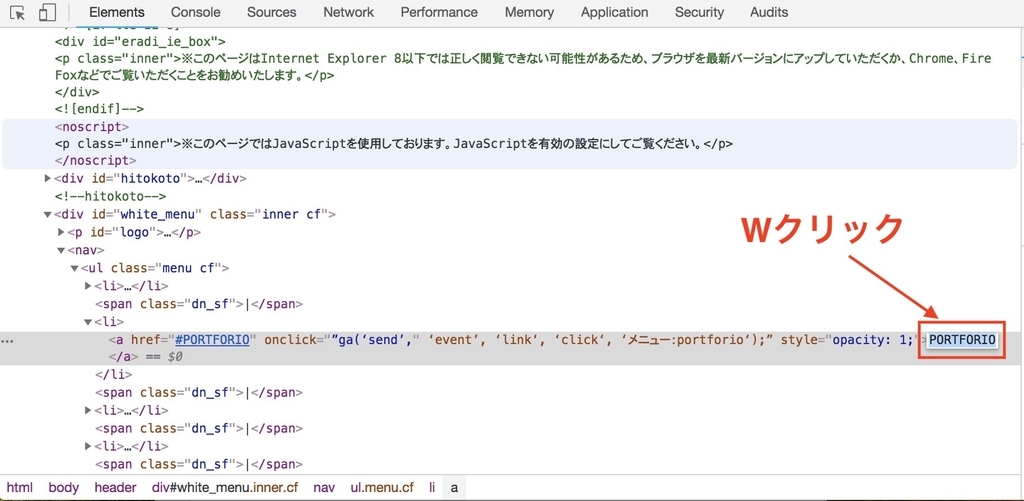Open the Console tab
This screenshot has width=1024, height=501.
pos(195,12)
